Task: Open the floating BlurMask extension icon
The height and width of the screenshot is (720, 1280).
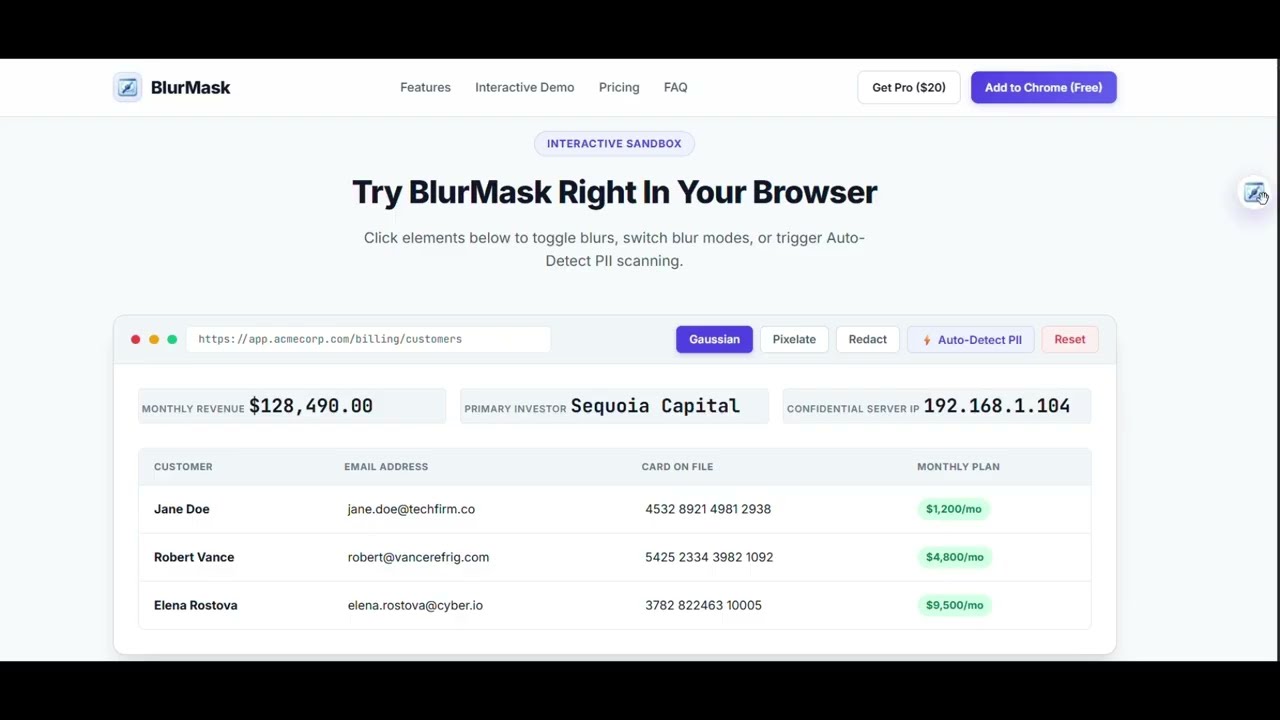Action: (1254, 193)
